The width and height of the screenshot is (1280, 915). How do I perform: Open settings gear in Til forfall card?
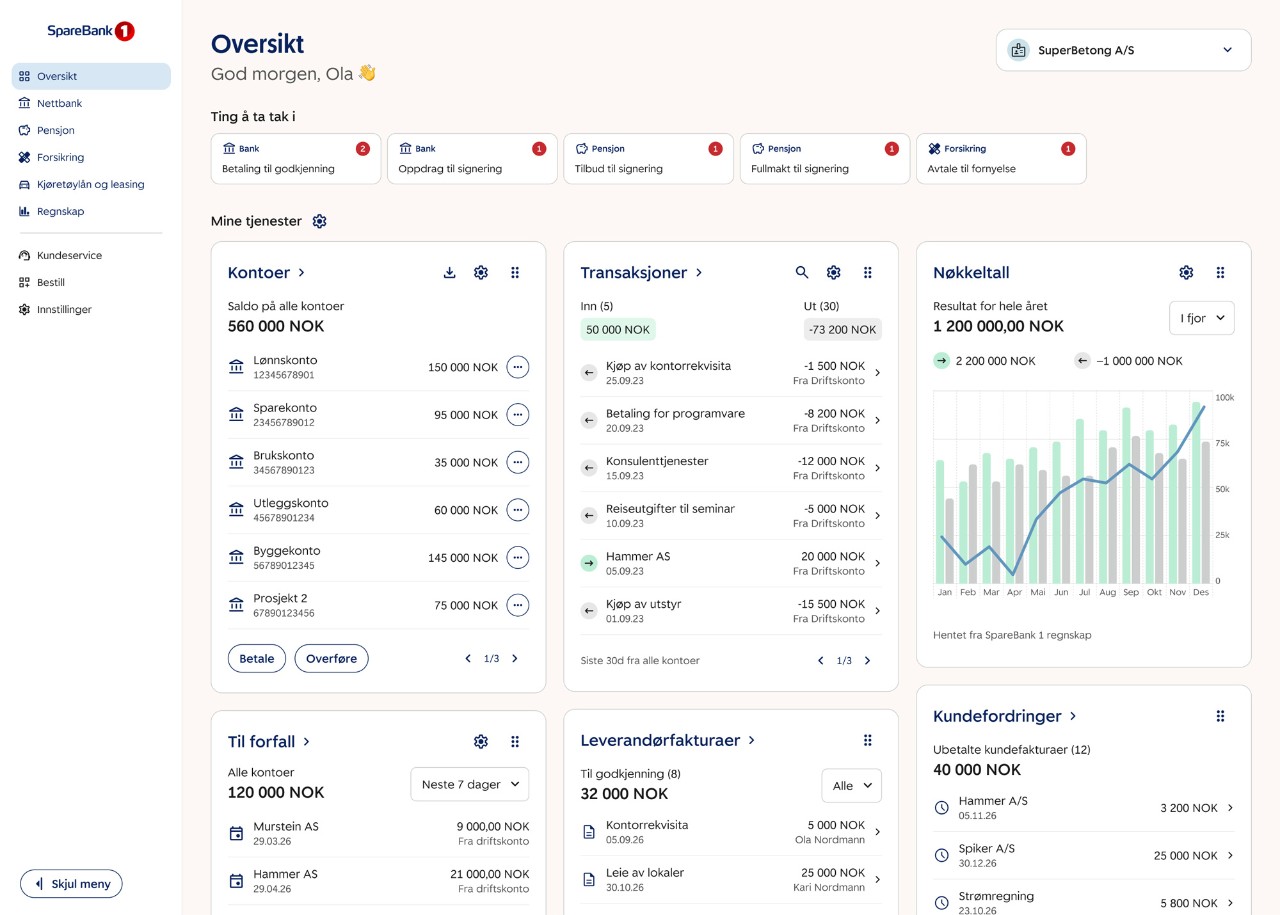[481, 742]
